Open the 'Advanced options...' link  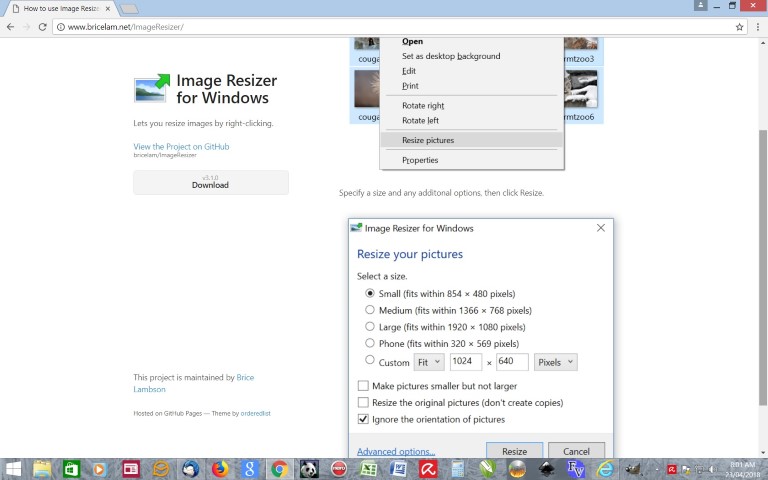396,452
